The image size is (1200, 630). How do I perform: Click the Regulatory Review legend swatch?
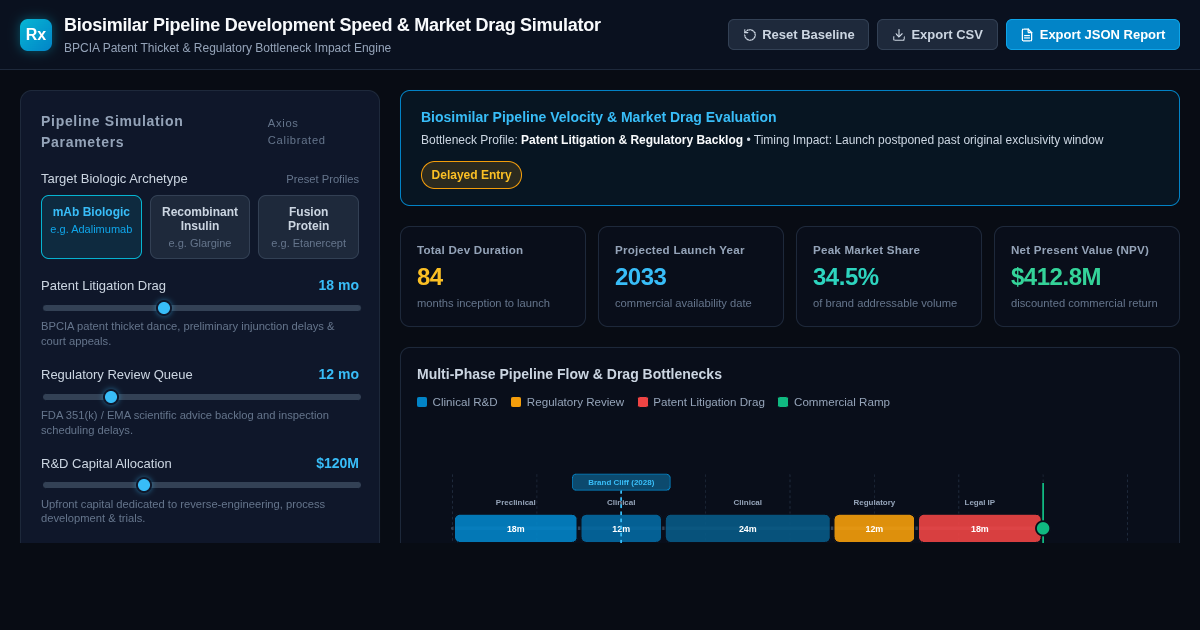(x=516, y=402)
